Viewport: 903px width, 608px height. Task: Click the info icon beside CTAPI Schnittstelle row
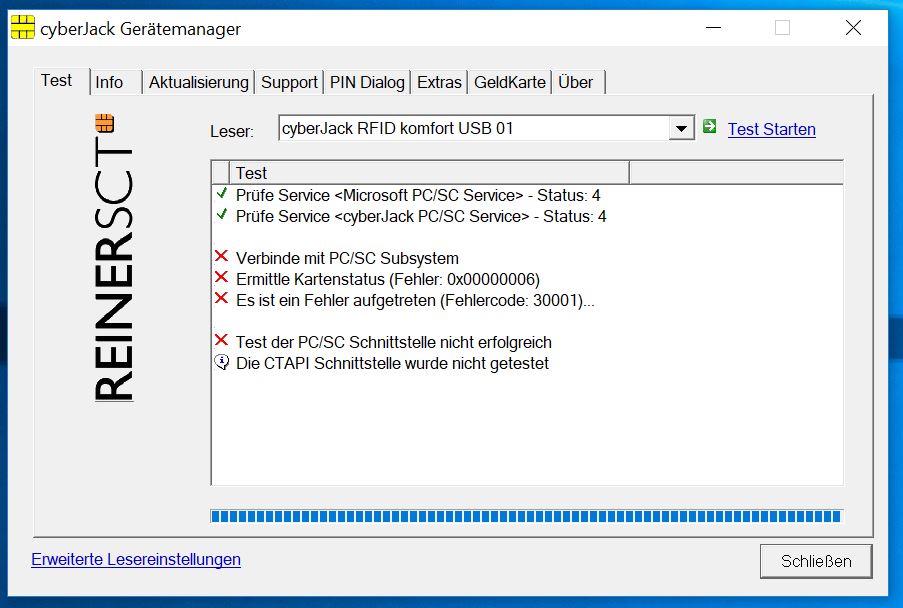[x=222, y=362]
